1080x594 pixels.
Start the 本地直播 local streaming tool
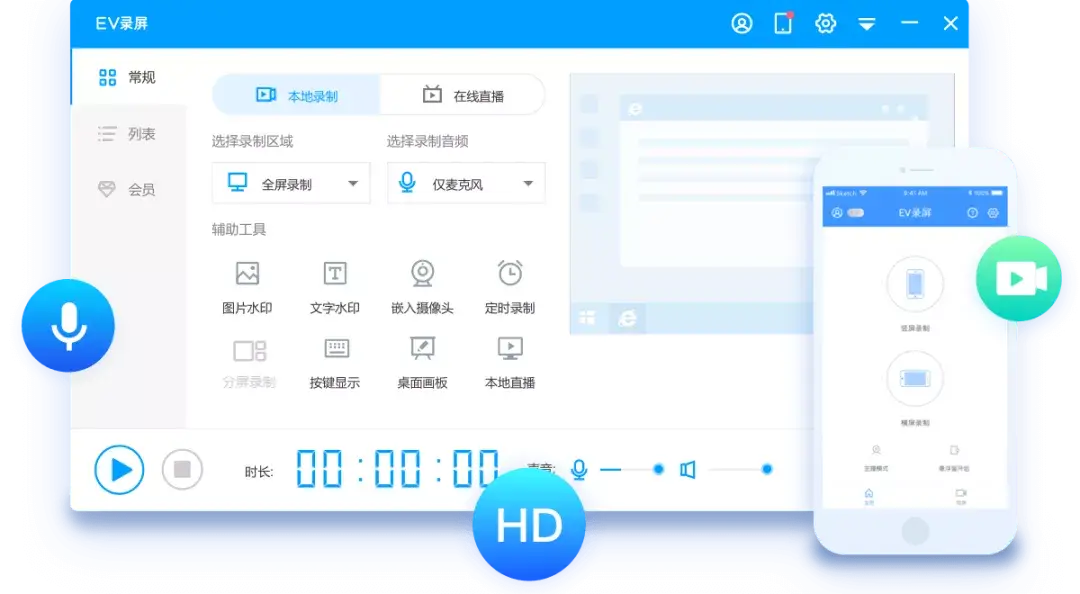(510, 363)
